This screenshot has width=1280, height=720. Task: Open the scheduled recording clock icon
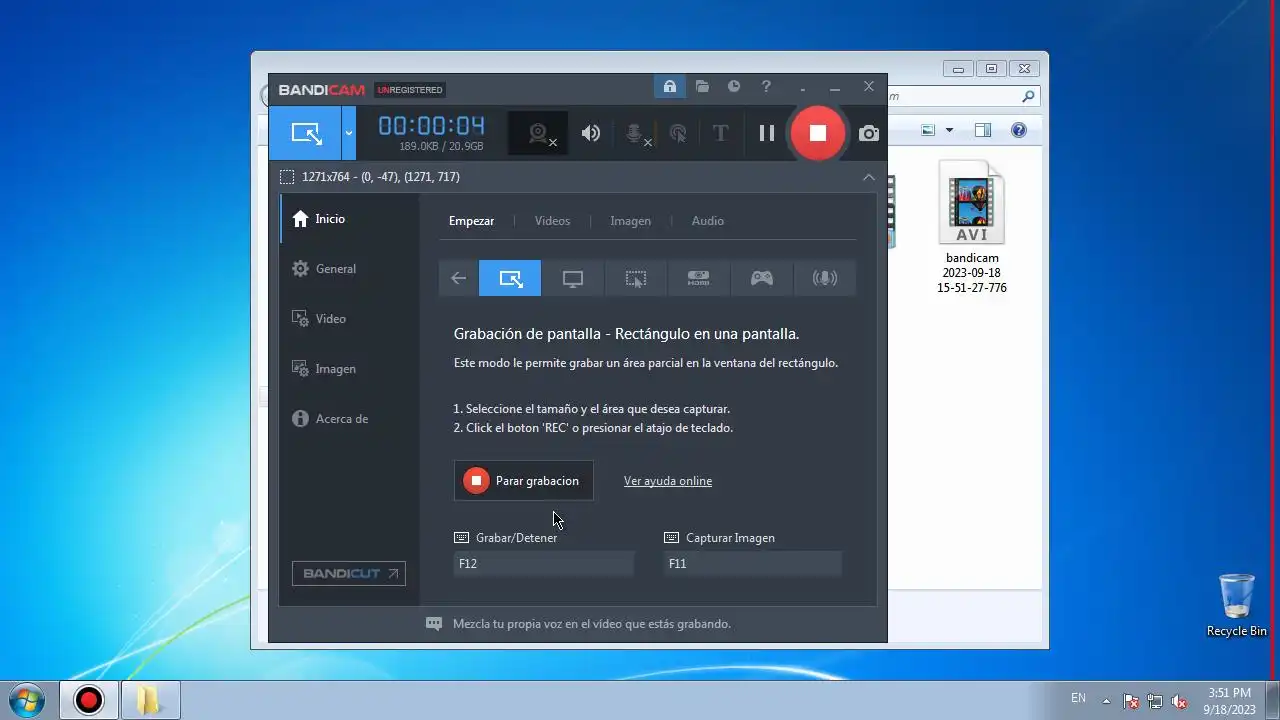pyautogui.click(x=734, y=87)
